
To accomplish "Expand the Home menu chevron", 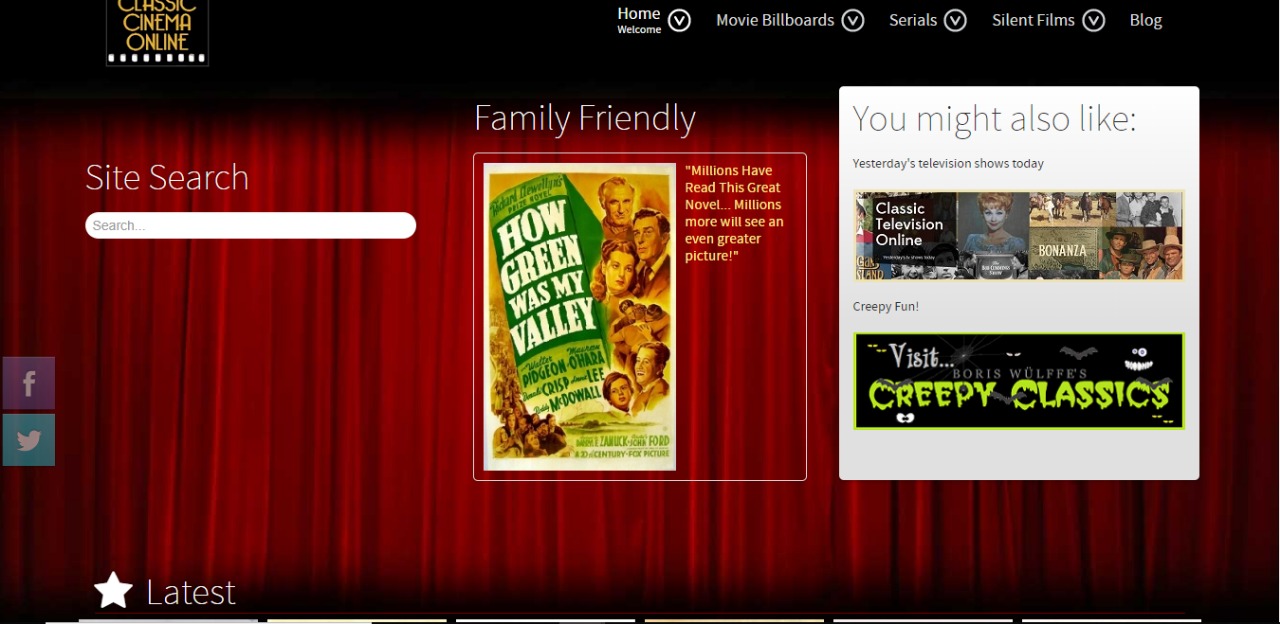I will tap(679, 20).
